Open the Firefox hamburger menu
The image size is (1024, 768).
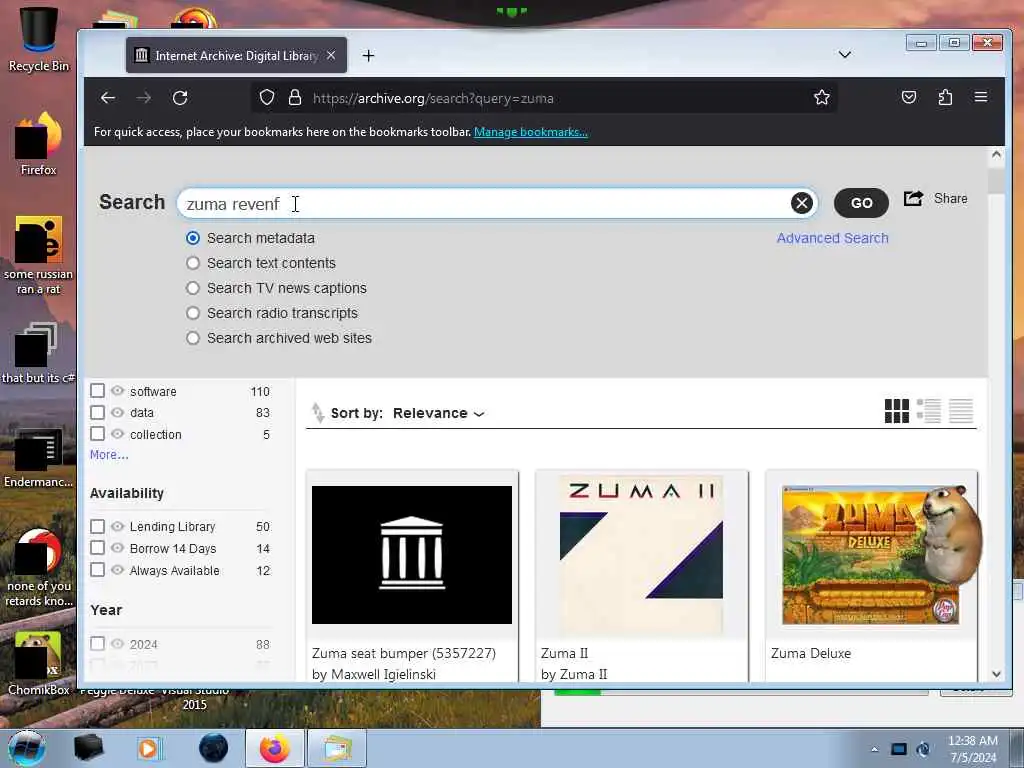tap(981, 97)
